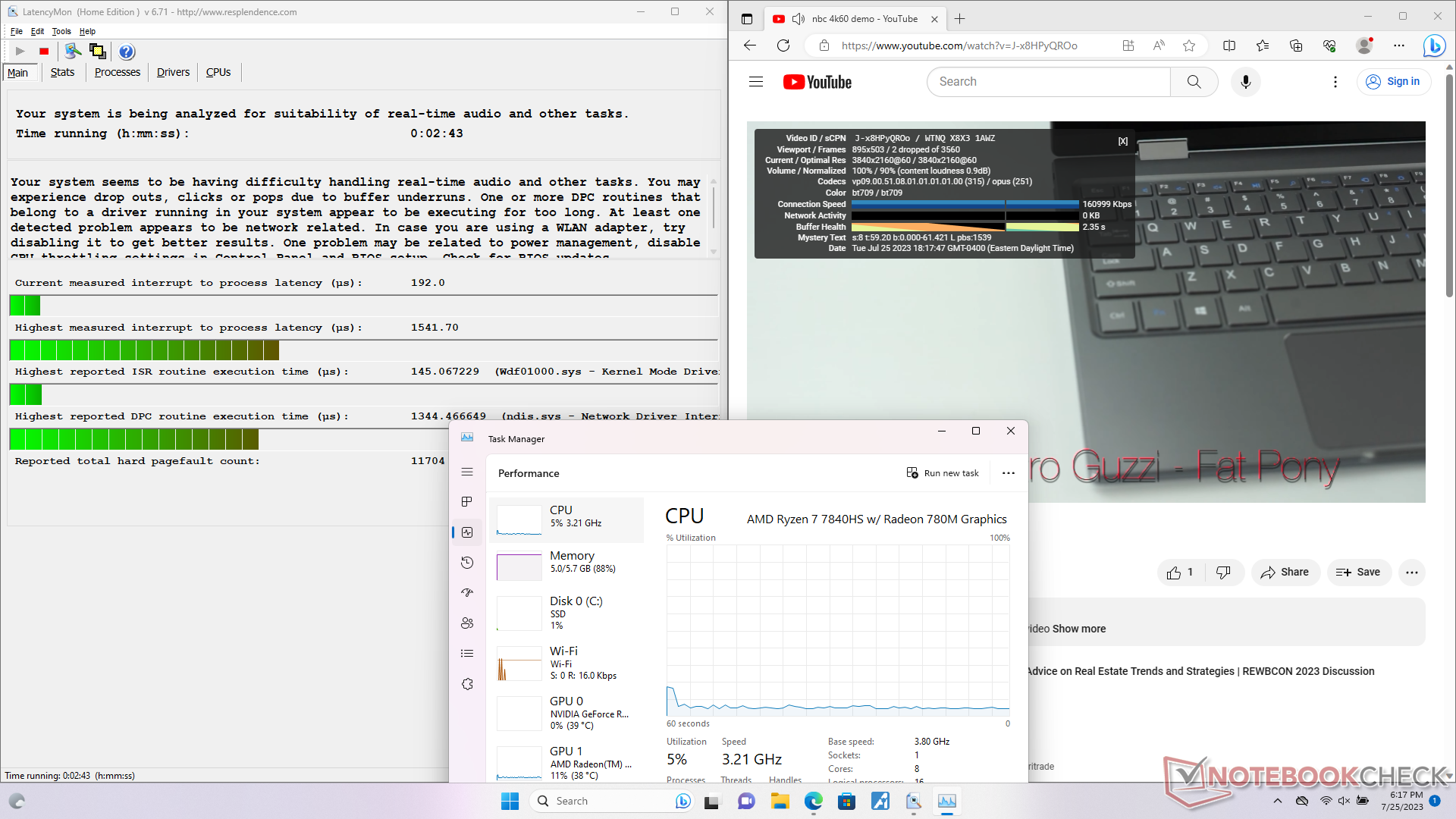Click Run new task button
The width and height of the screenshot is (1456, 819).
(943, 473)
